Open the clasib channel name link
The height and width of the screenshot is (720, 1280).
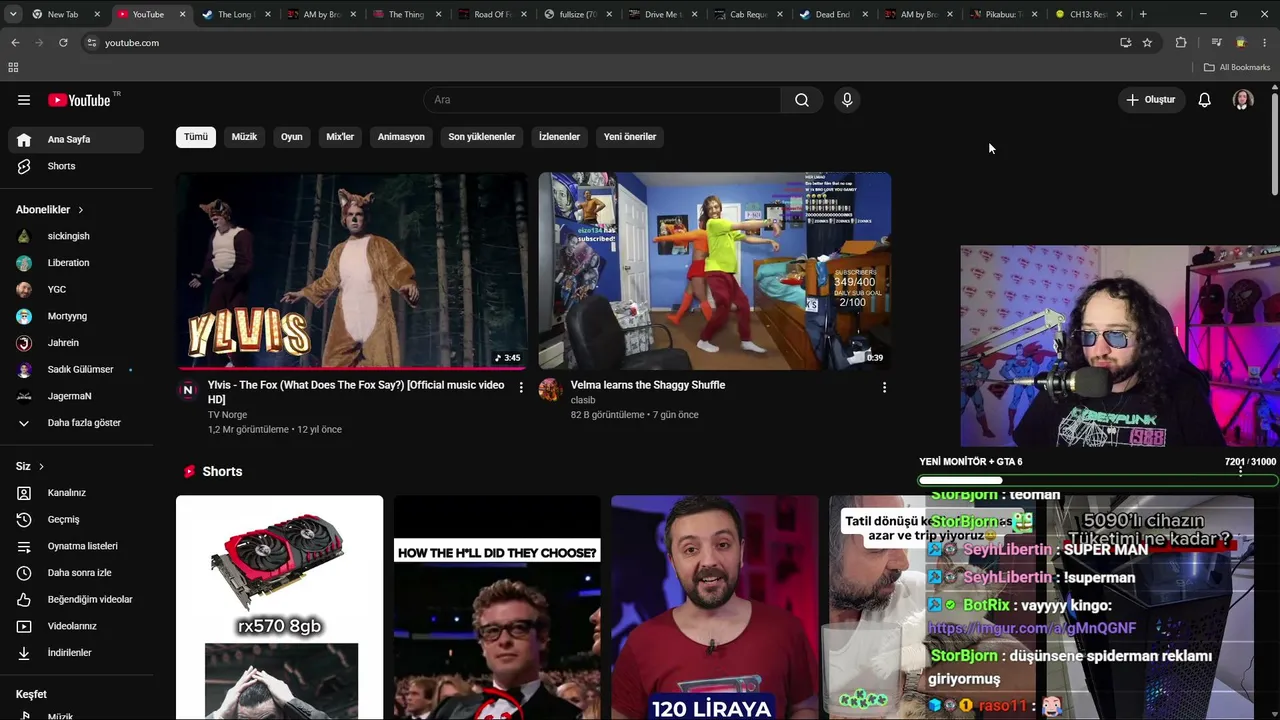point(583,400)
